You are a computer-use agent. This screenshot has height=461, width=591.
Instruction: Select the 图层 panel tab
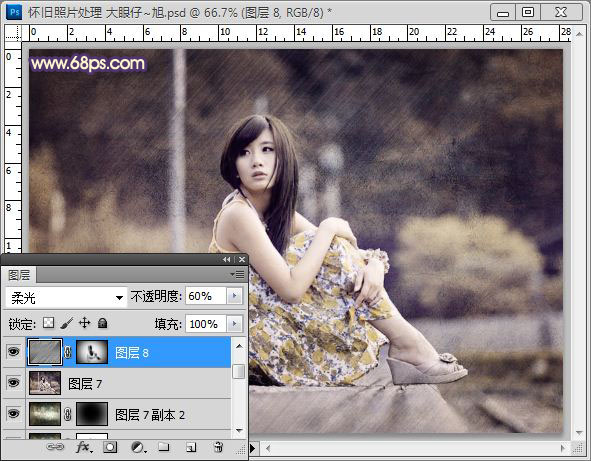pyautogui.click(x=19, y=275)
